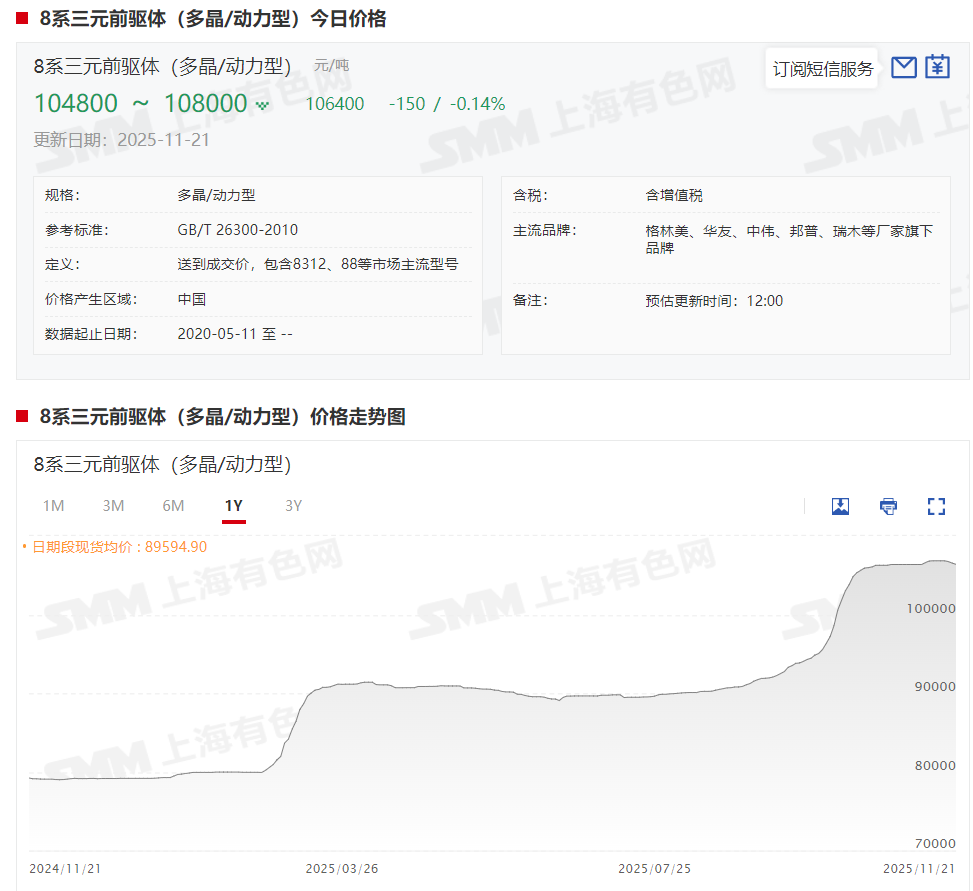Click the 106400 average price value

point(334,104)
